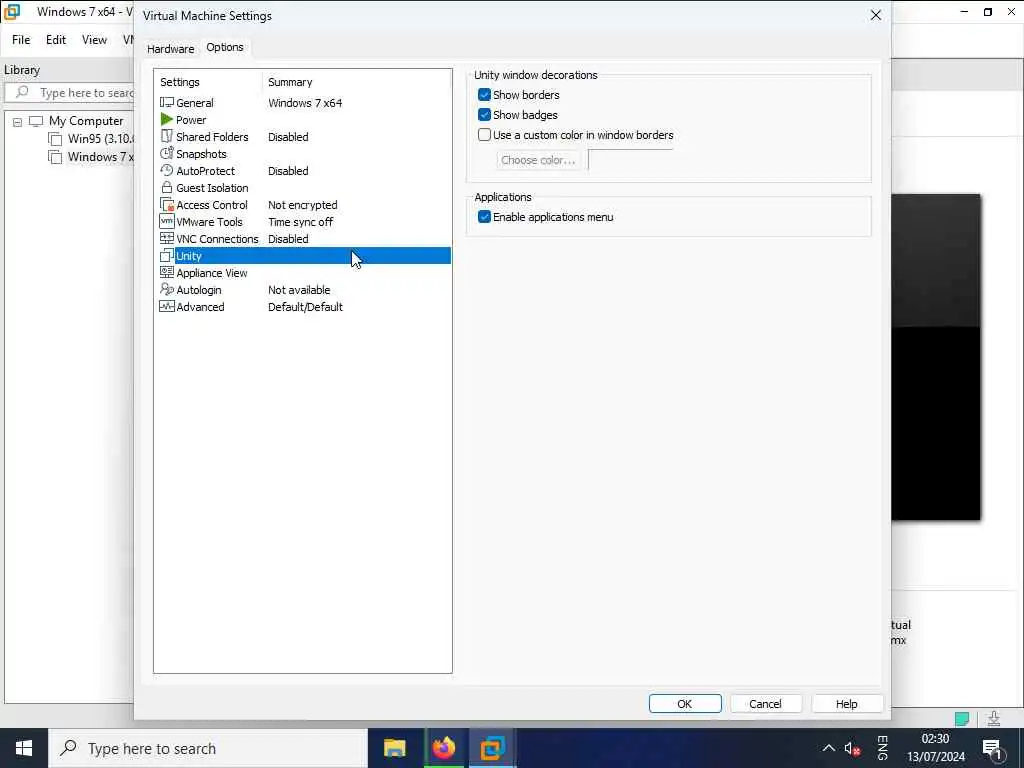Click the 'Default/Default' summary text
This screenshot has height=768, width=1024.
coord(305,306)
